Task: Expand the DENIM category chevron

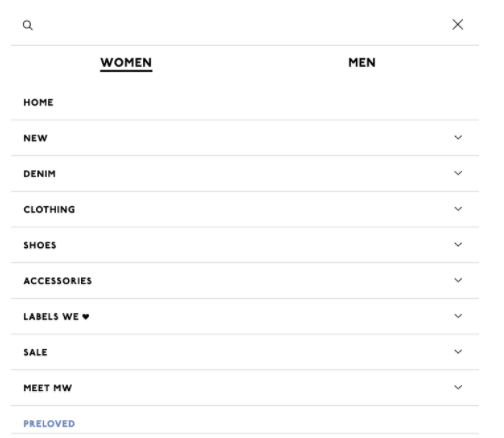Action: 458,173
